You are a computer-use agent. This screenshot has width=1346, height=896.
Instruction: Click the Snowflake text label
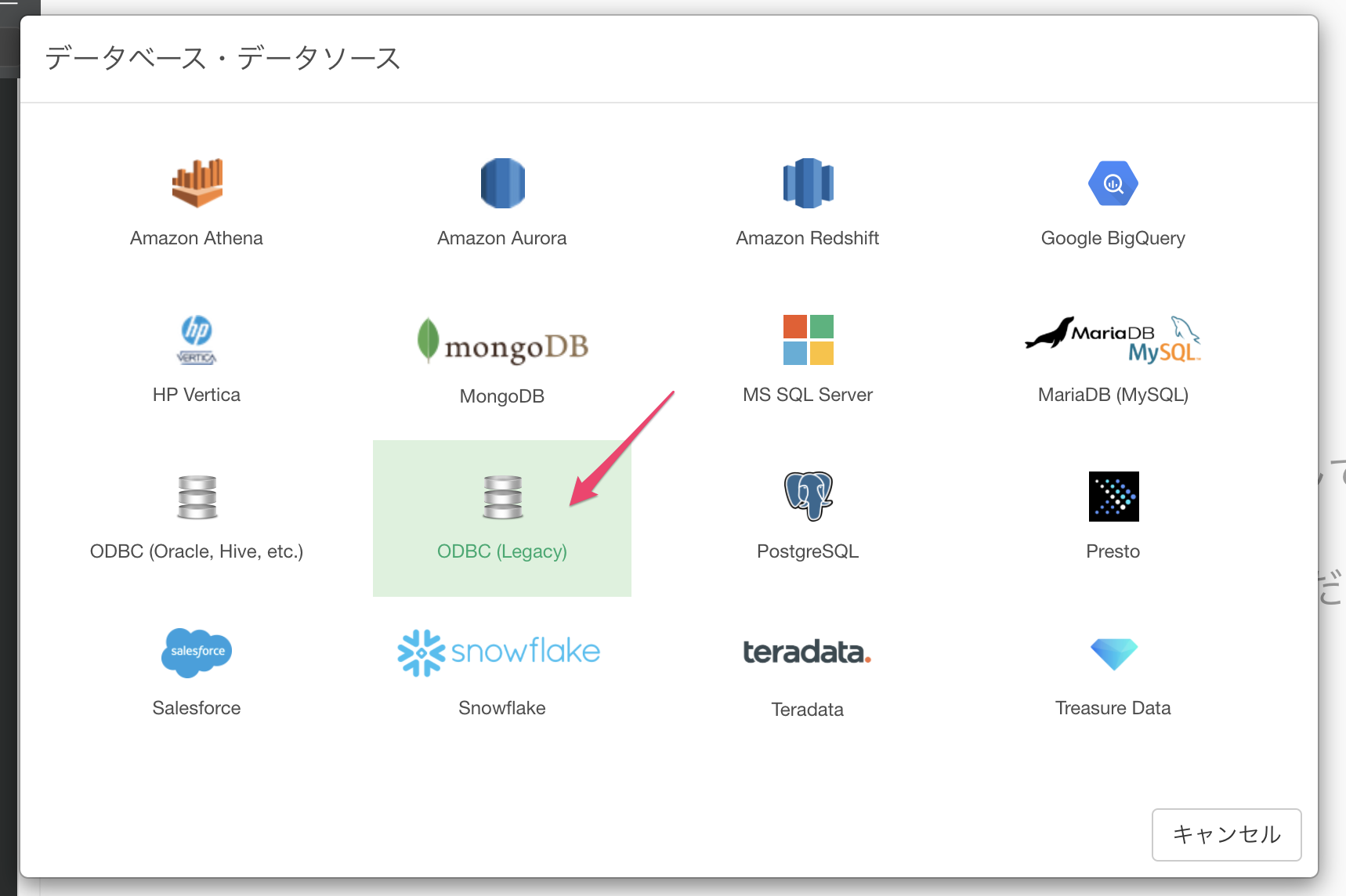[502, 708]
